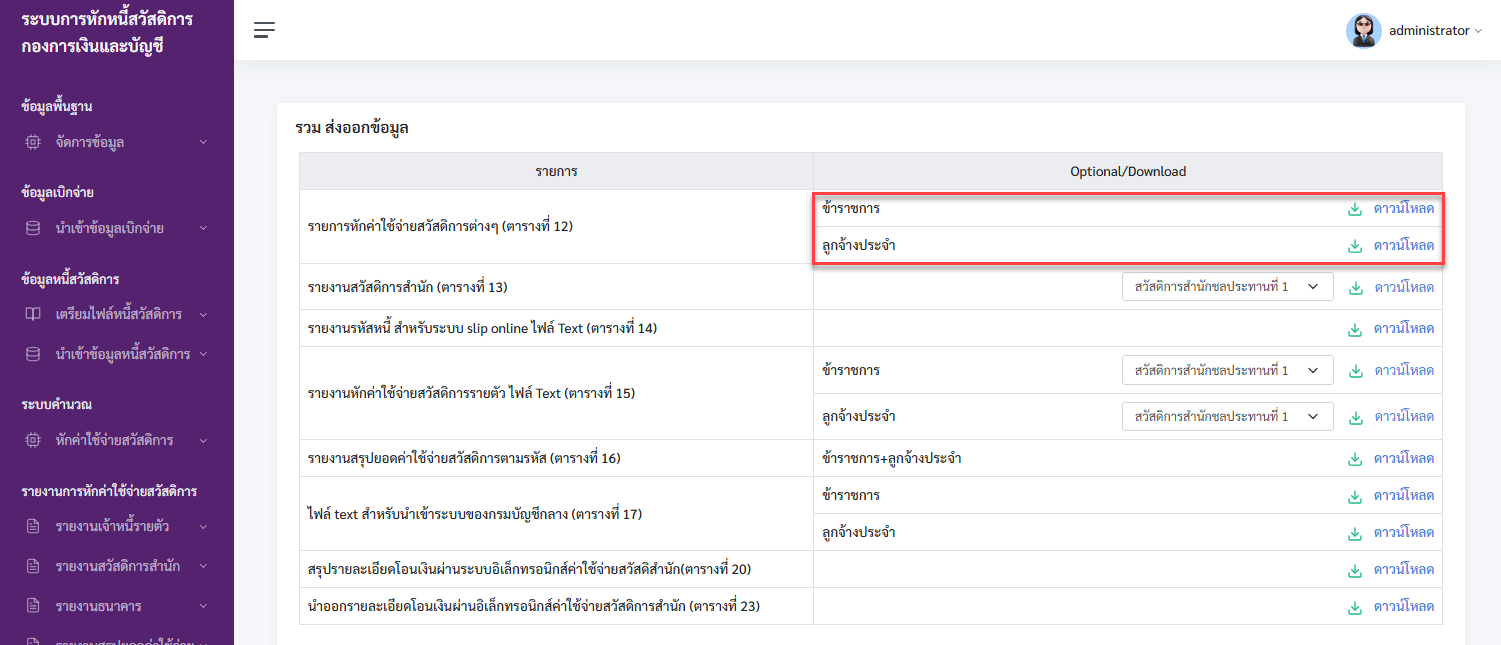Click download icon for ลูกจ้างประจำ under ตารางที่ 12
Screen dimensions: 1501x645
(x=1355, y=246)
